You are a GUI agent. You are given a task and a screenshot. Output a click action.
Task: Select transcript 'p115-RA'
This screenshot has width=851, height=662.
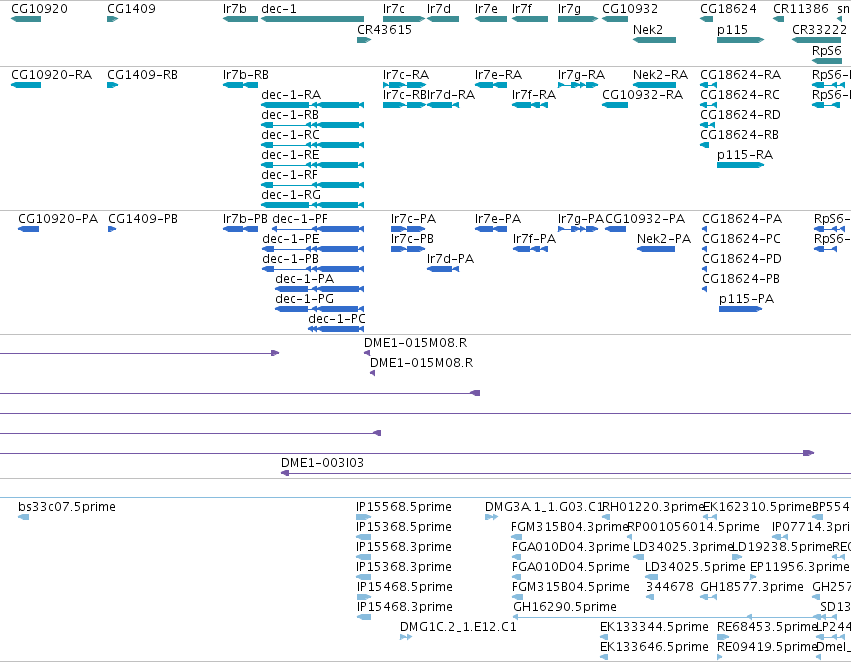pos(745,155)
